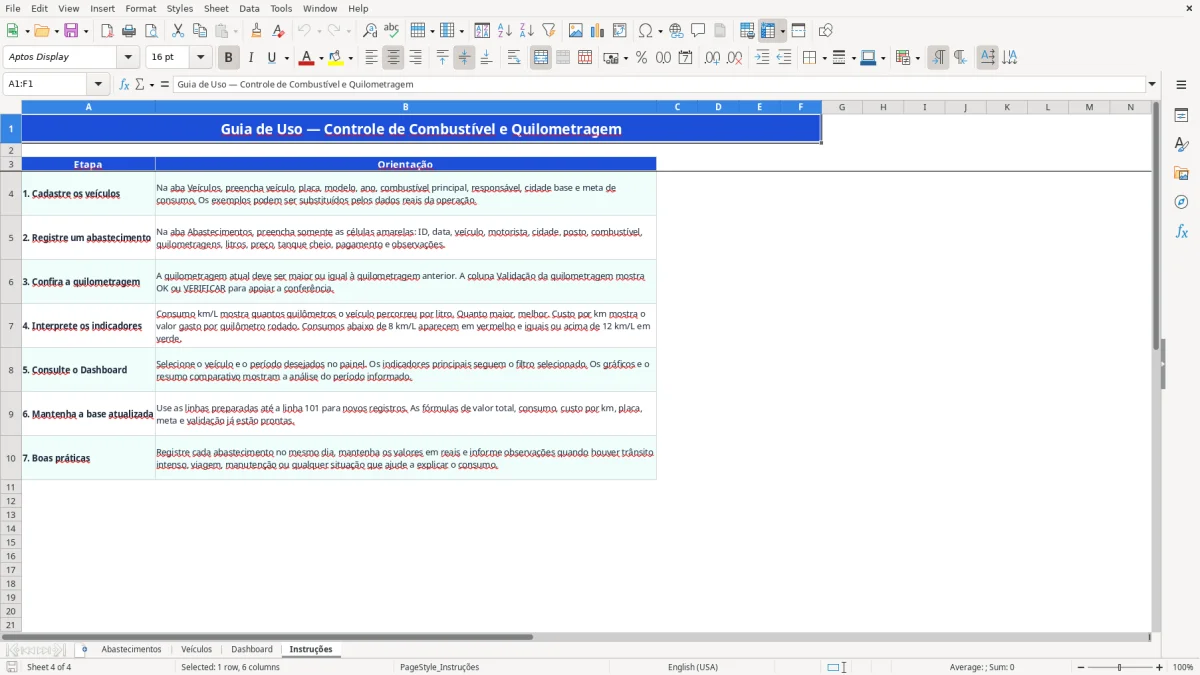Screen dimensions: 1200x675
Task: Open the font name dropdown
Action: [128, 58]
